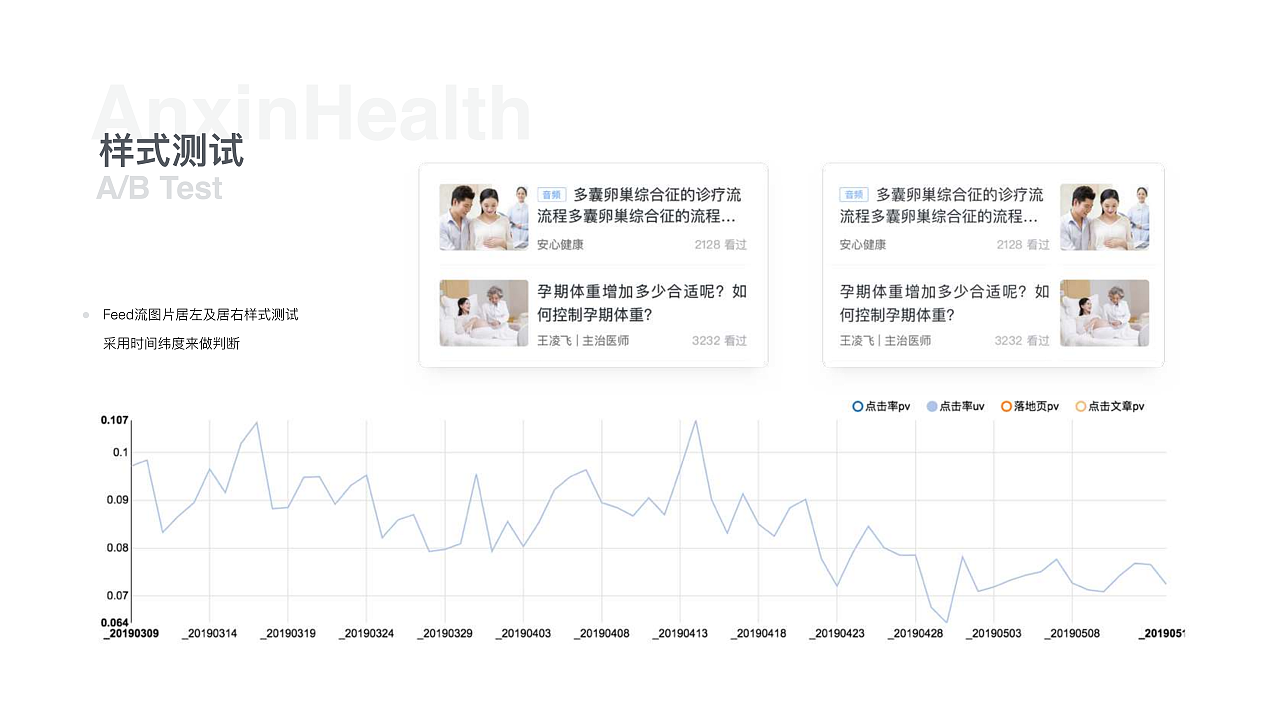Click the _20190428 x-axis date label
Viewport: 1280px width, 720px height.
pyautogui.click(x=916, y=633)
